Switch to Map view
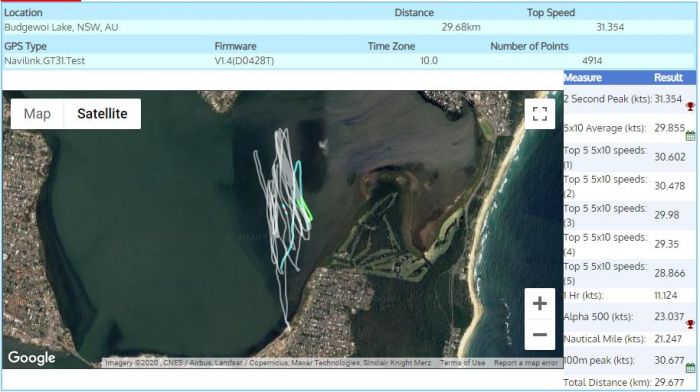The image size is (700, 392). [37, 114]
